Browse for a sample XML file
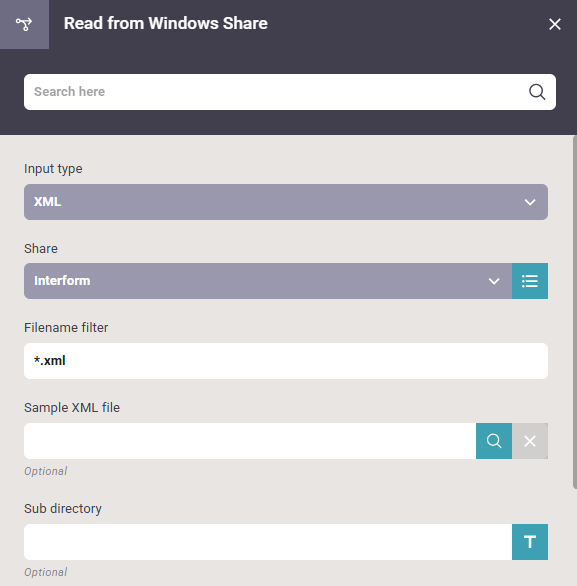This screenshot has width=577, height=586. point(494,441)
